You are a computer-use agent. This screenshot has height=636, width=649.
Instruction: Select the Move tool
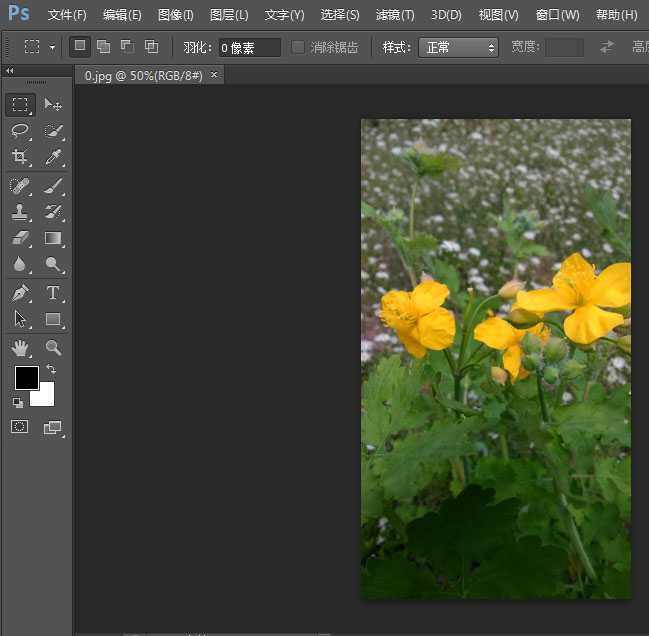pyautogui.click(x=53, y=105)
